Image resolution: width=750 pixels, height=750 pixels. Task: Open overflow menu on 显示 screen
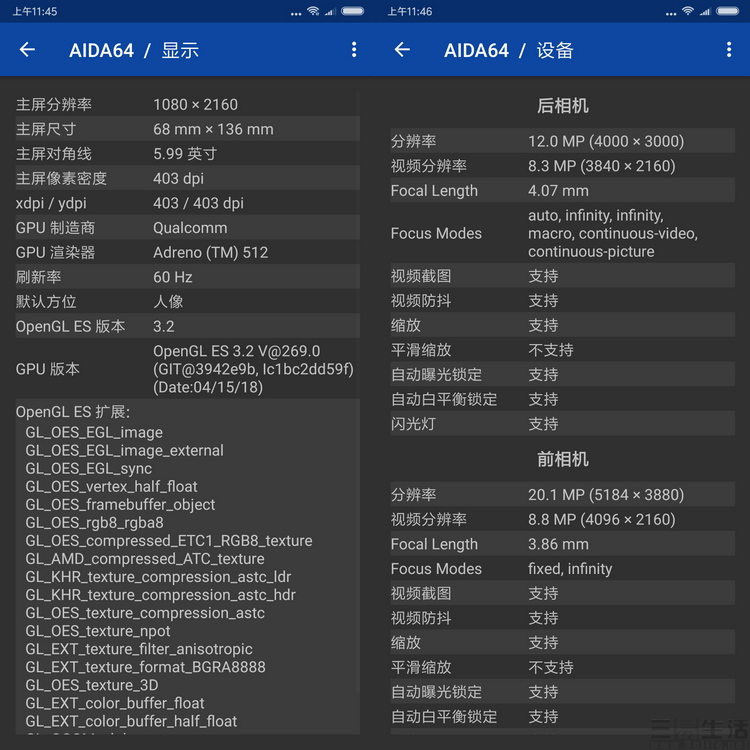(x=354, y=49)
